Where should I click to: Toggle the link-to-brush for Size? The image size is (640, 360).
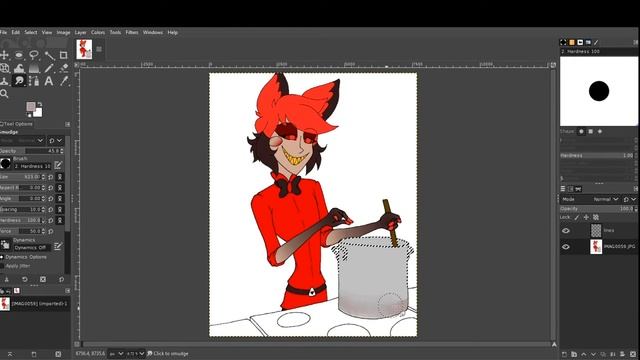click(60, 177)
